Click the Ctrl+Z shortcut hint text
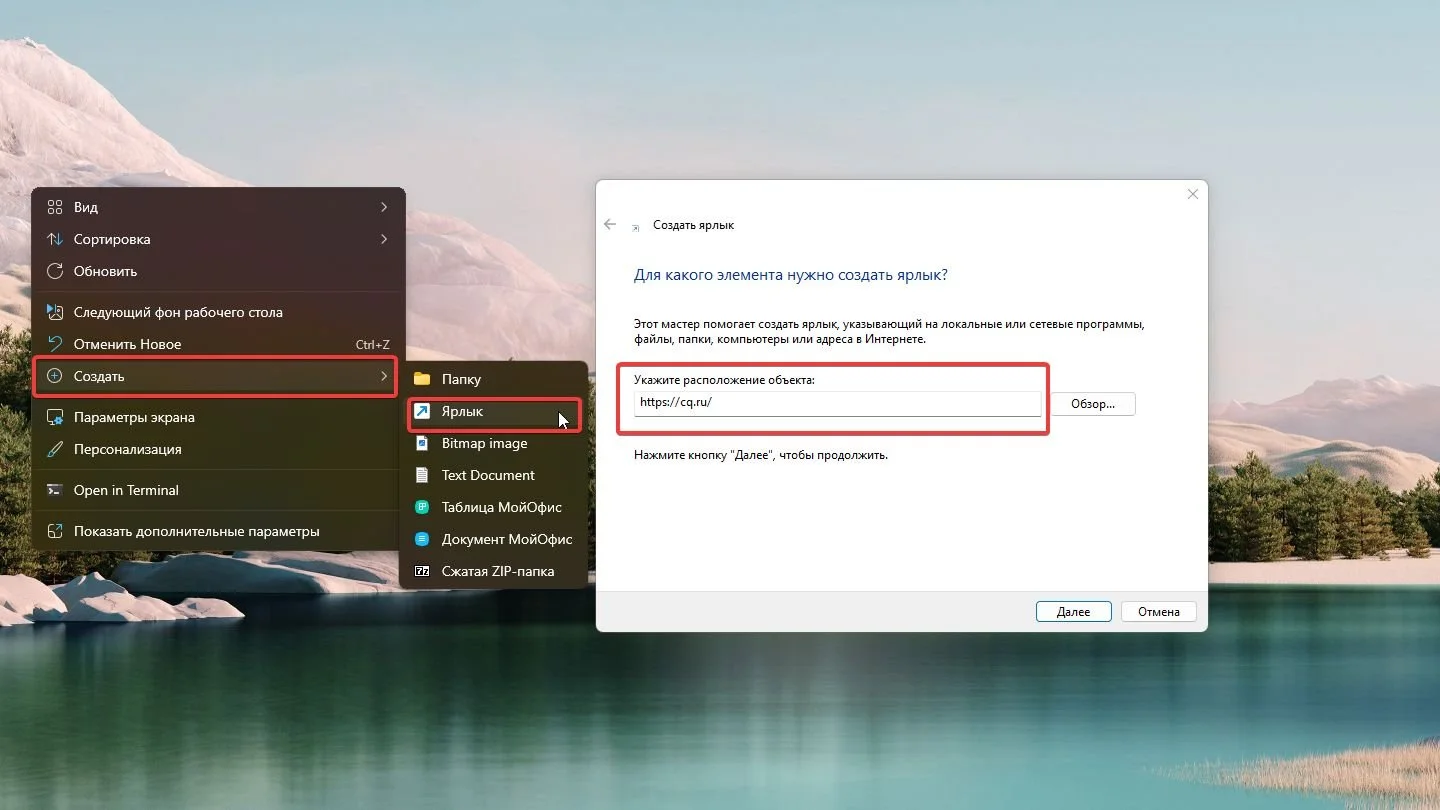The height and width of the screenshot is (810, 1440). coord(373,345)
